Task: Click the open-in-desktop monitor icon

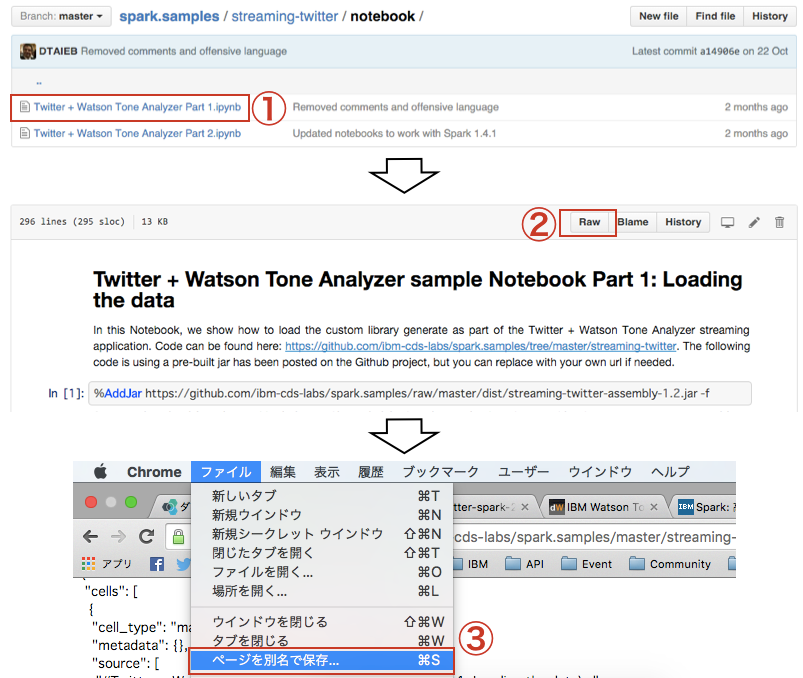Action: pos(727,222)
